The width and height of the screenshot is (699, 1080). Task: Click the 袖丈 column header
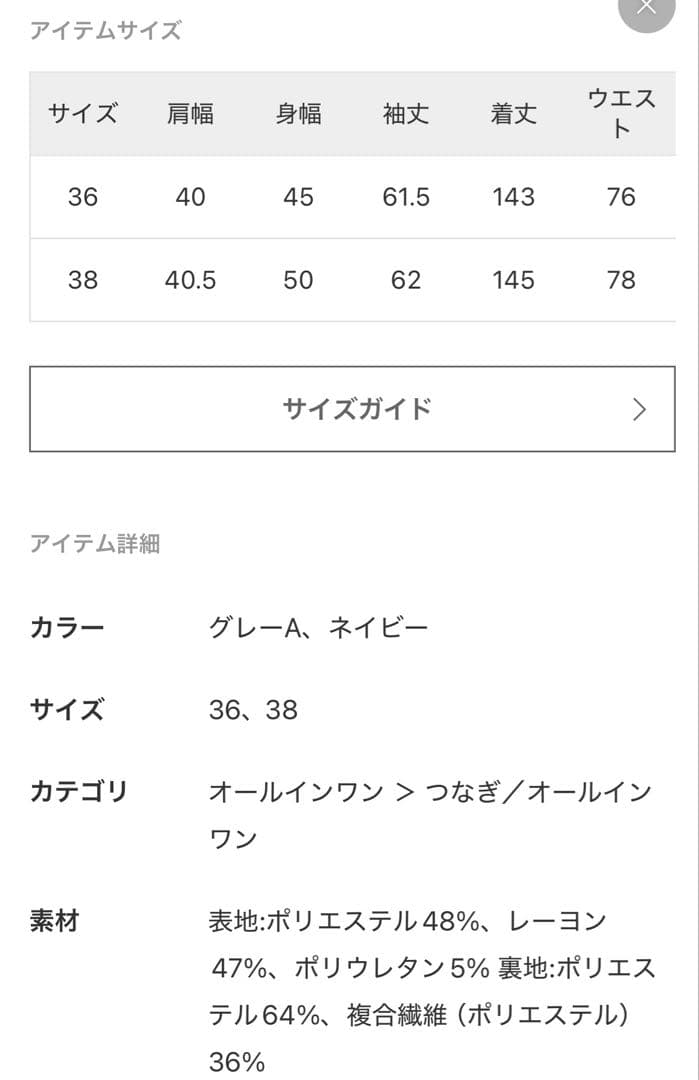point(405,114)
